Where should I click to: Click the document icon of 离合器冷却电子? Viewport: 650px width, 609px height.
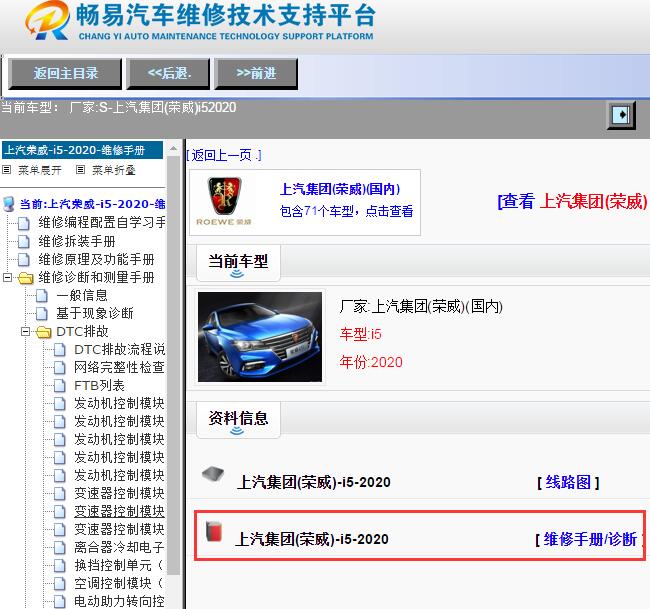pos(60,548)
